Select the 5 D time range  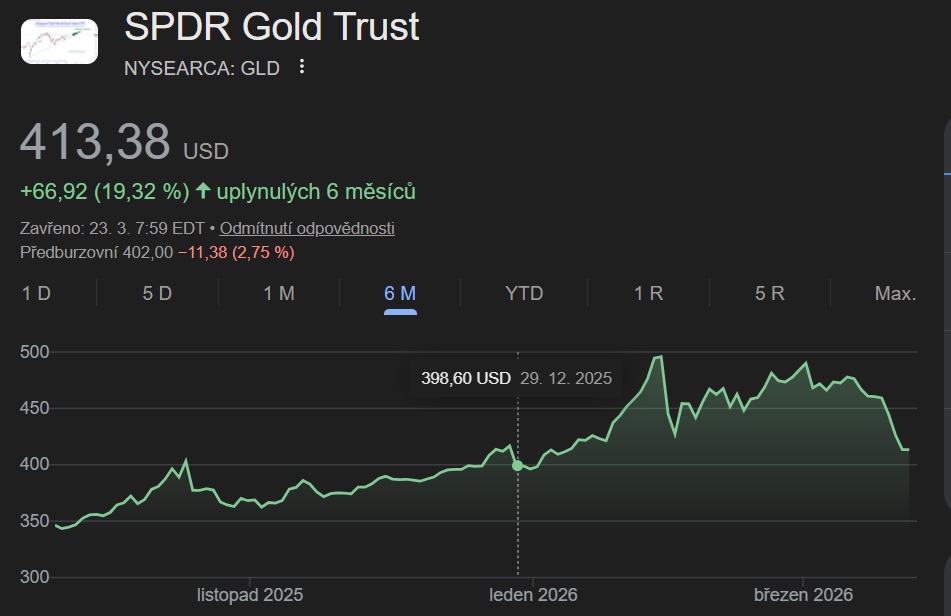pyautogui.click(x=157, y=293)
